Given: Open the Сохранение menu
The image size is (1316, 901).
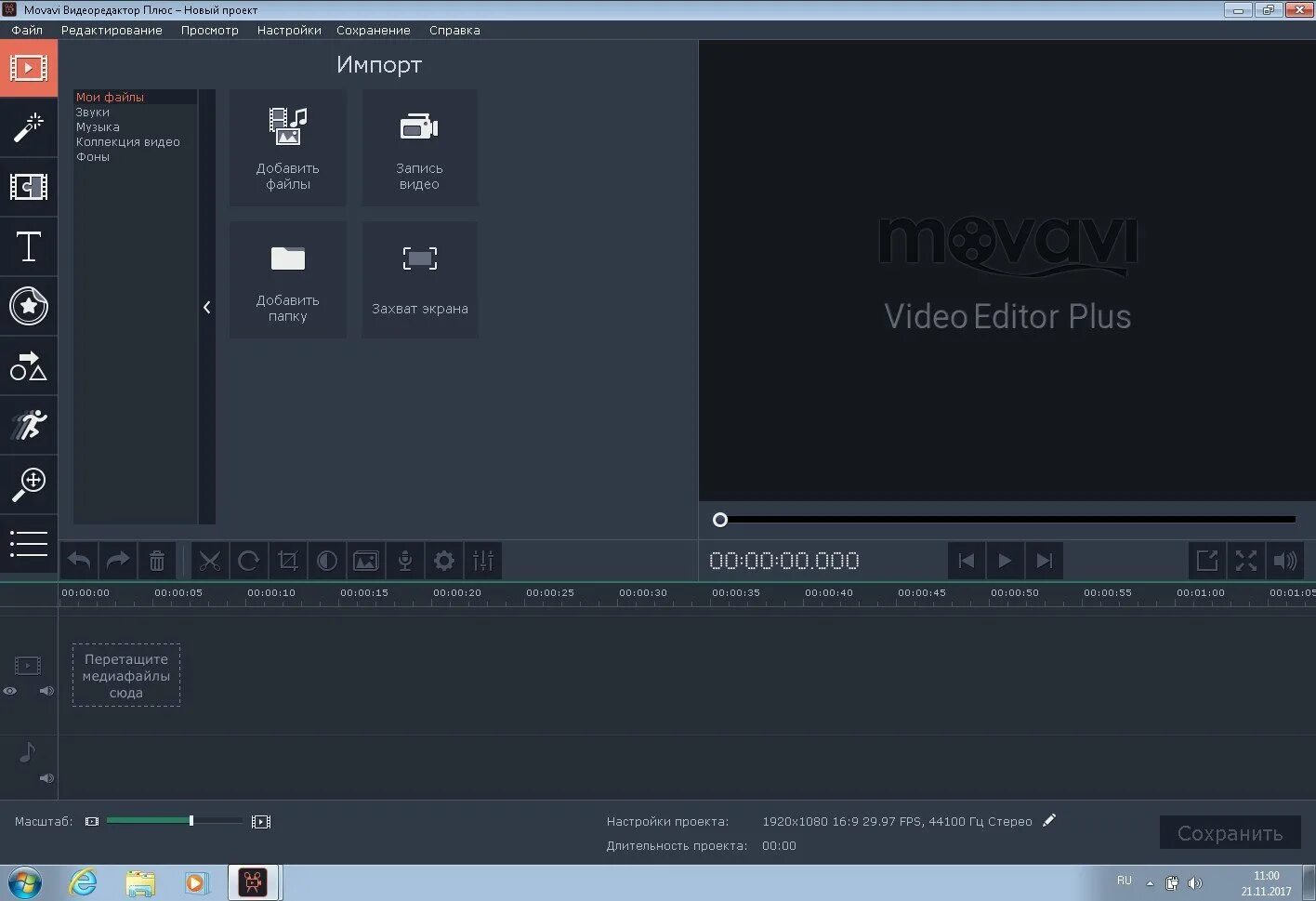Looking at the screenshot, I should pos(374,30).
